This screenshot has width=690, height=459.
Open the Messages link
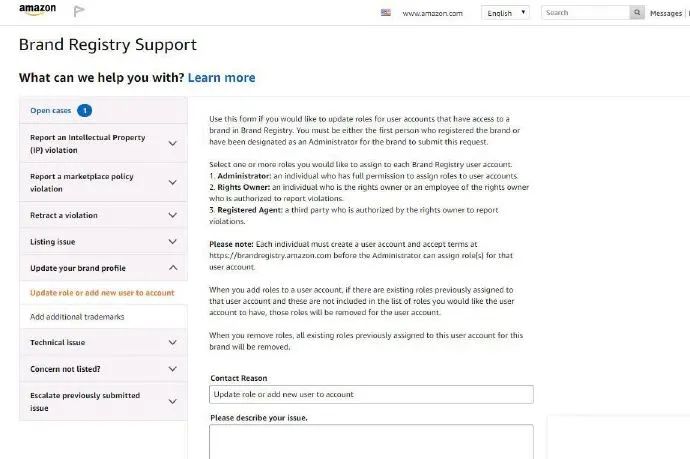tap(665, 14)
